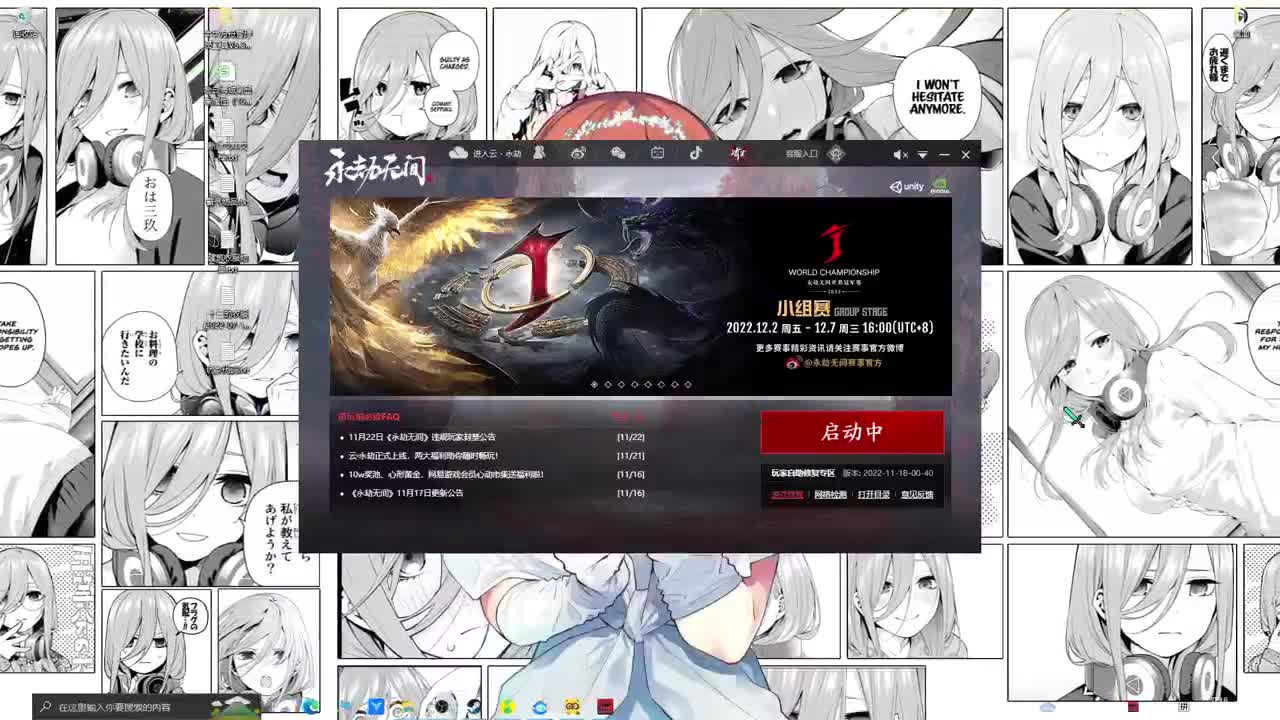Viewport: 1280px width, 720px height.
Task: Open the 10w奖池 news item
Action: [446, 475]
